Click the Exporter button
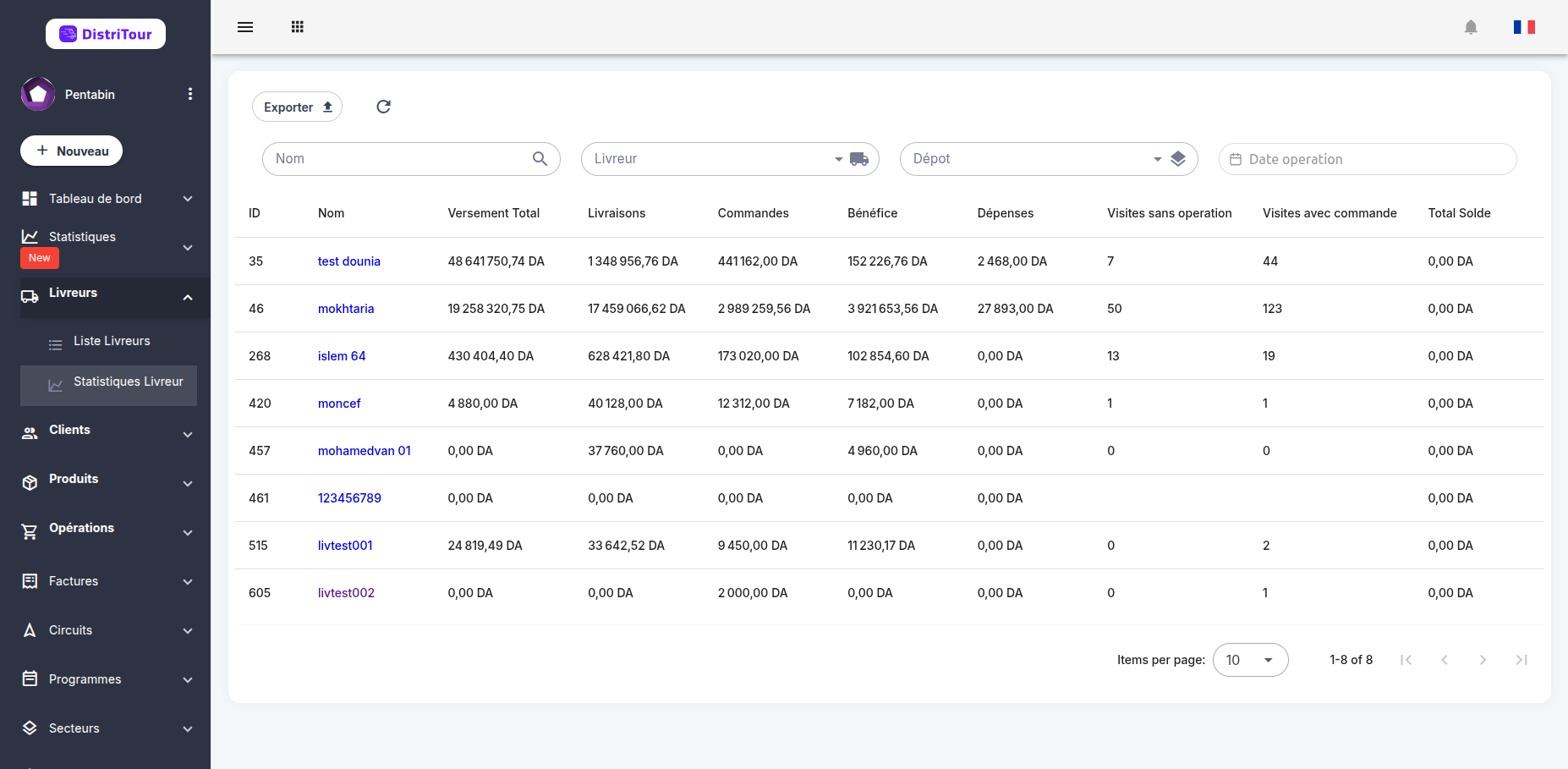The height and width of the screenshot is (769, 1568). click(x=297, y=107)
